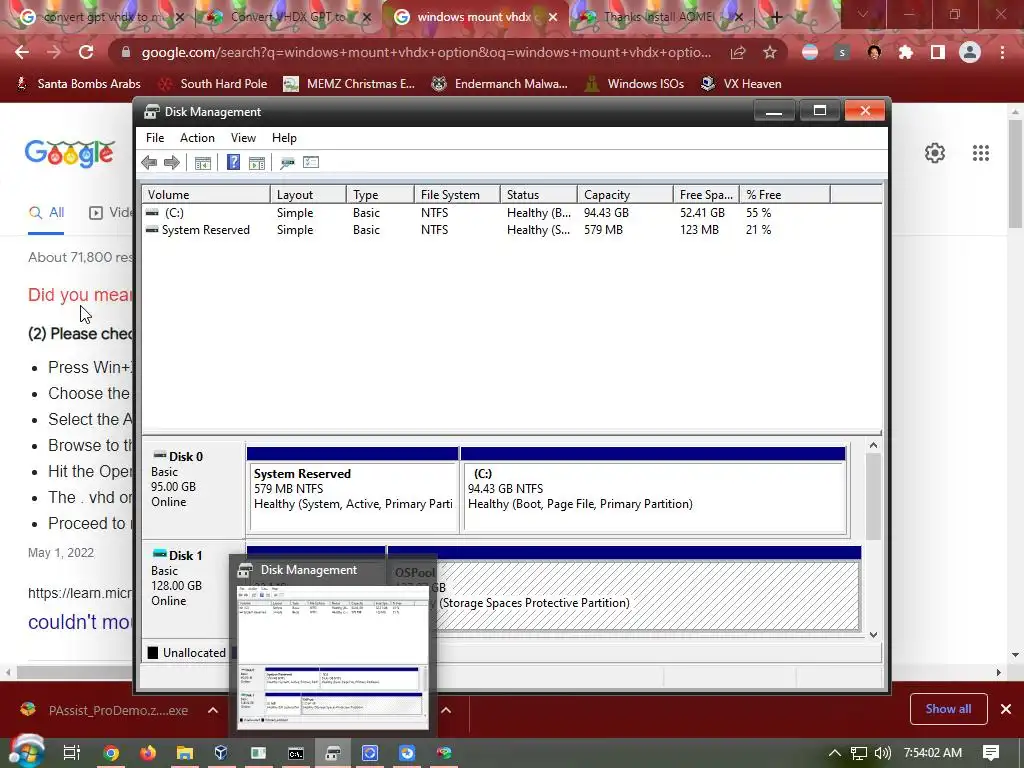Open the Chrome tab search dropdown
Image resolution: width=1024 pixels, height=768 pixels.
coord(863,14)
